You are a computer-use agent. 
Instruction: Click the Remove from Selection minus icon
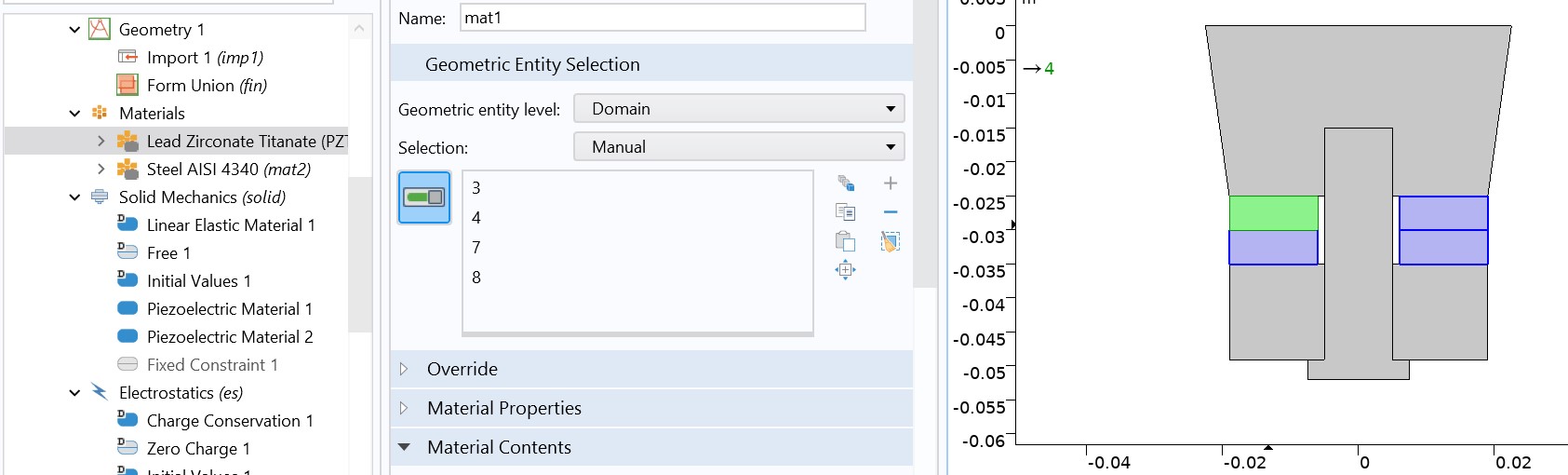891,212
